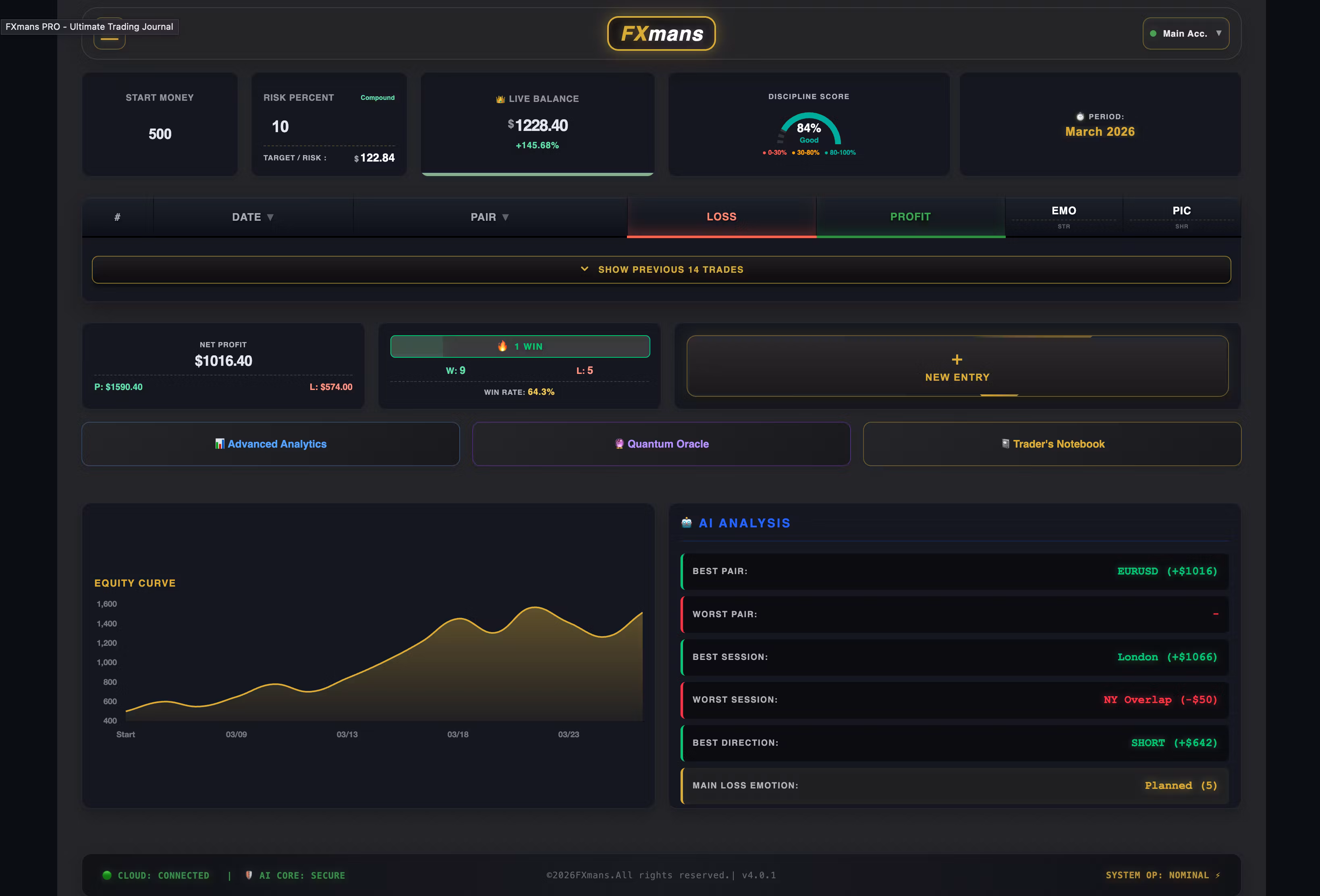Edit the Start Money value 500
The width and height of the screenshot is (1320, 896).
pyautogui.click(x=160, y=134)
